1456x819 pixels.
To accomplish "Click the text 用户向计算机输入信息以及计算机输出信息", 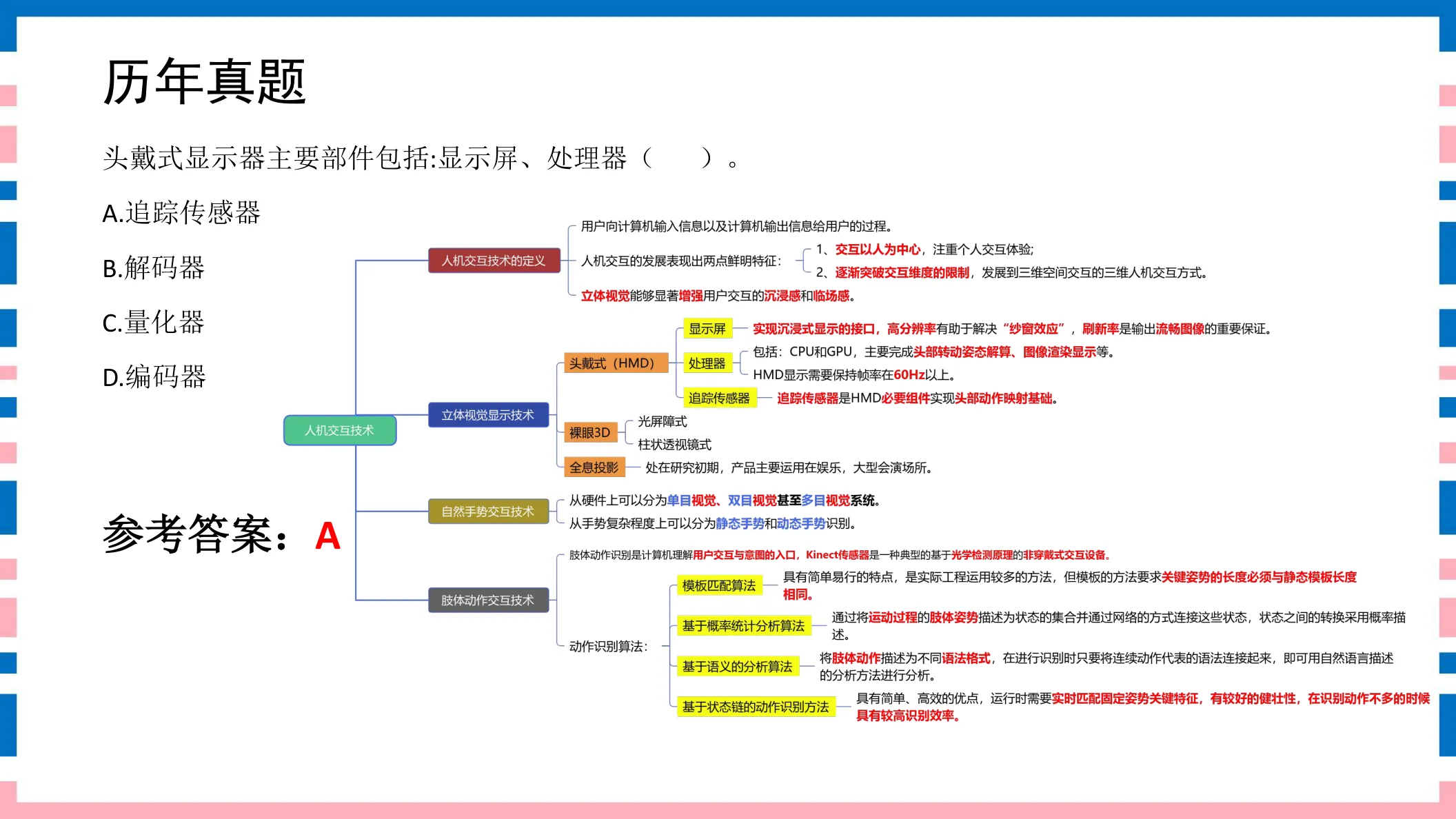I will tap(737, 226).
